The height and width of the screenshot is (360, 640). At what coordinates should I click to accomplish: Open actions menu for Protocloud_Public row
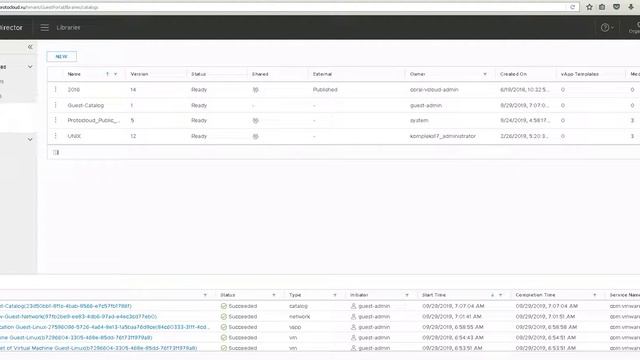pos(56,120)
